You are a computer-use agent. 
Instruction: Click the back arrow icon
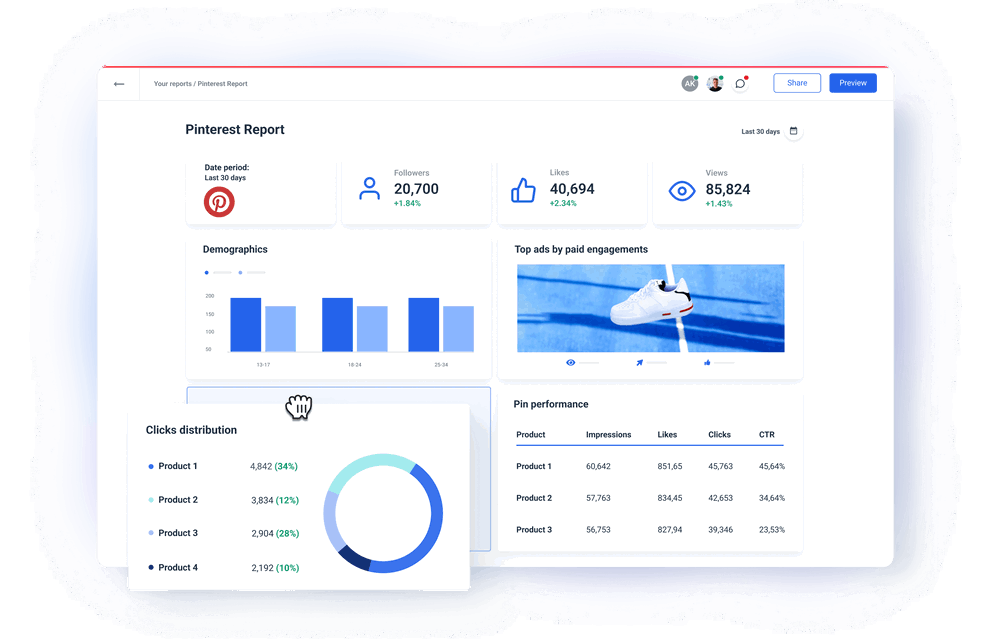(119, 84)
